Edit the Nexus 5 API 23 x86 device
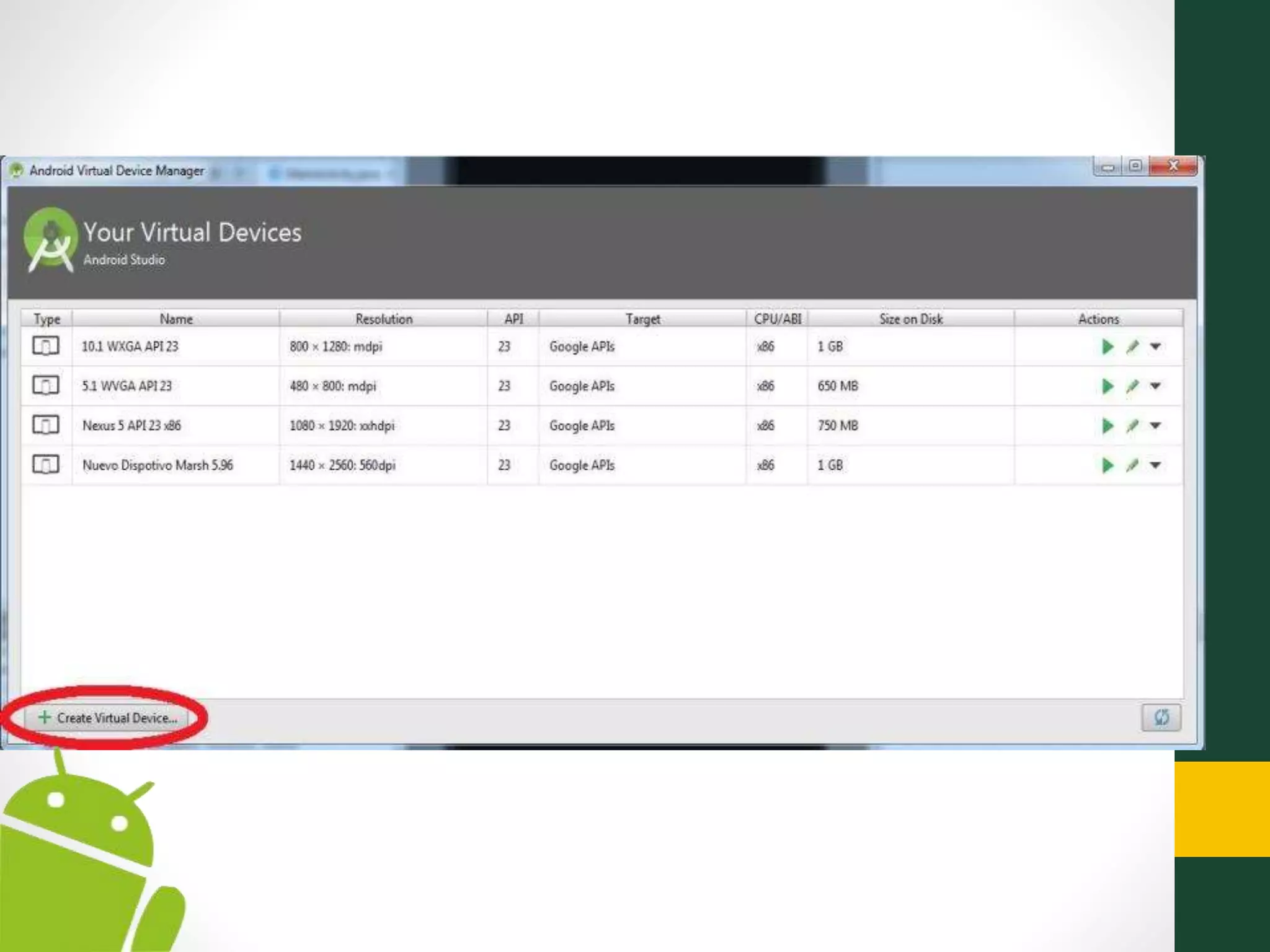This screenshot has width=1270, height=952. 1132,426
